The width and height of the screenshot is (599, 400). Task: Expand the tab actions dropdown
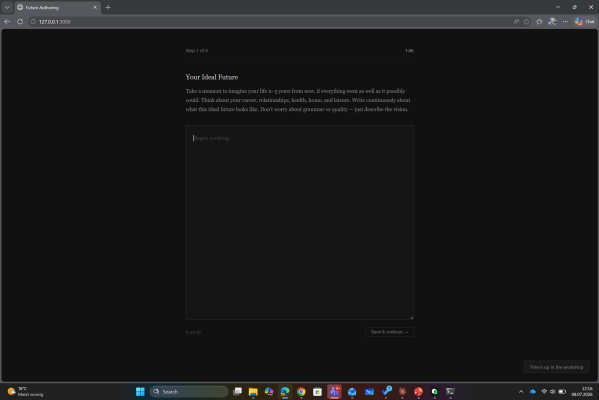click(x=7, y=7)
